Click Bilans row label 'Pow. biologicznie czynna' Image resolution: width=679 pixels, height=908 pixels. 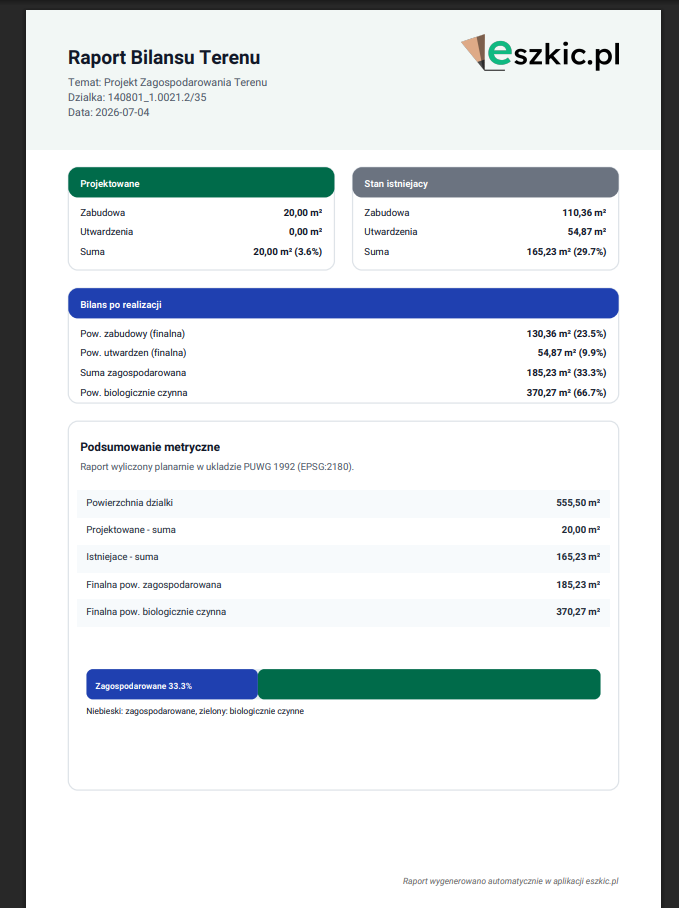pyautogui.click(x=134, y=393)
